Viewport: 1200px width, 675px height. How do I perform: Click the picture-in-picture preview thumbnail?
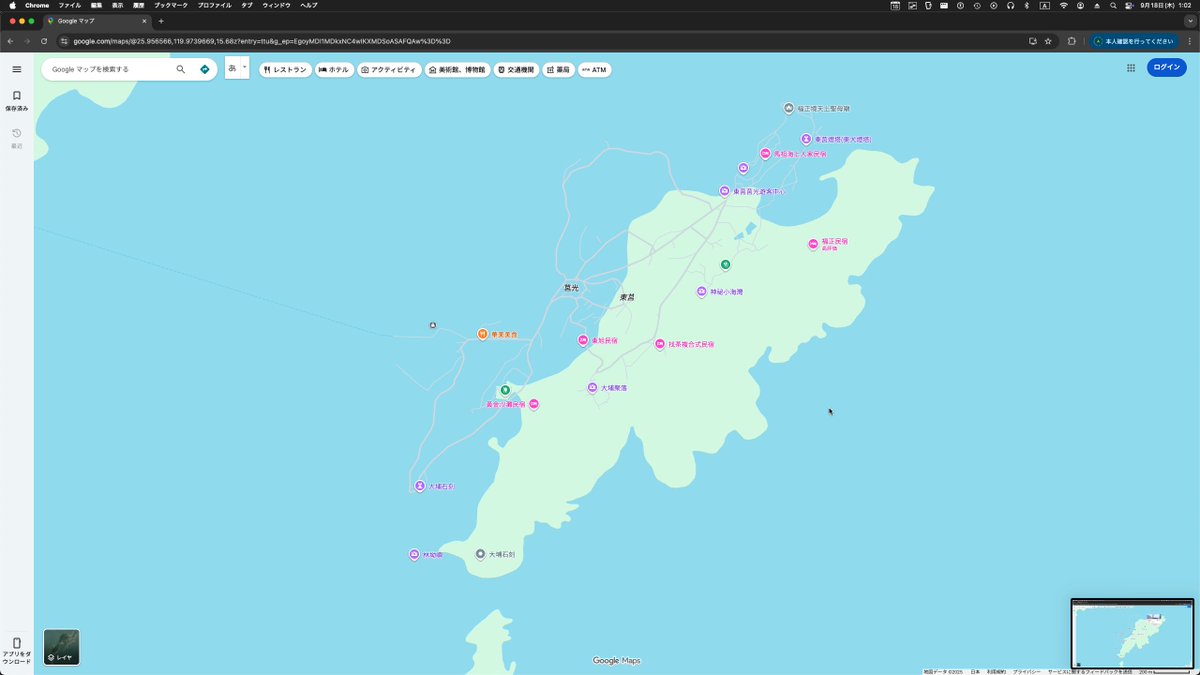click(x=1132, y=634)
